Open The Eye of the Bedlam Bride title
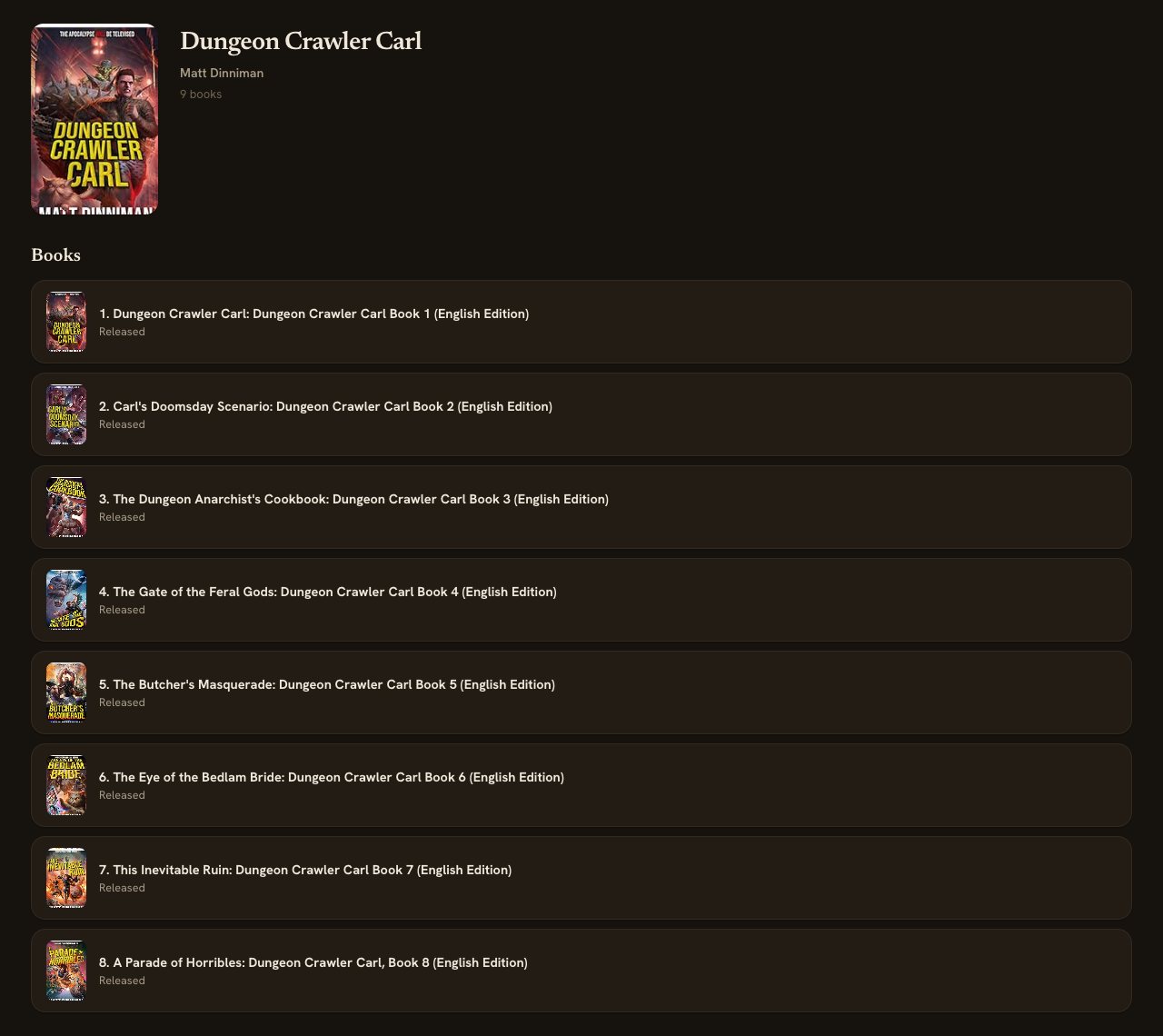Screen dimensions: 1163x1036 coord(332,778)
